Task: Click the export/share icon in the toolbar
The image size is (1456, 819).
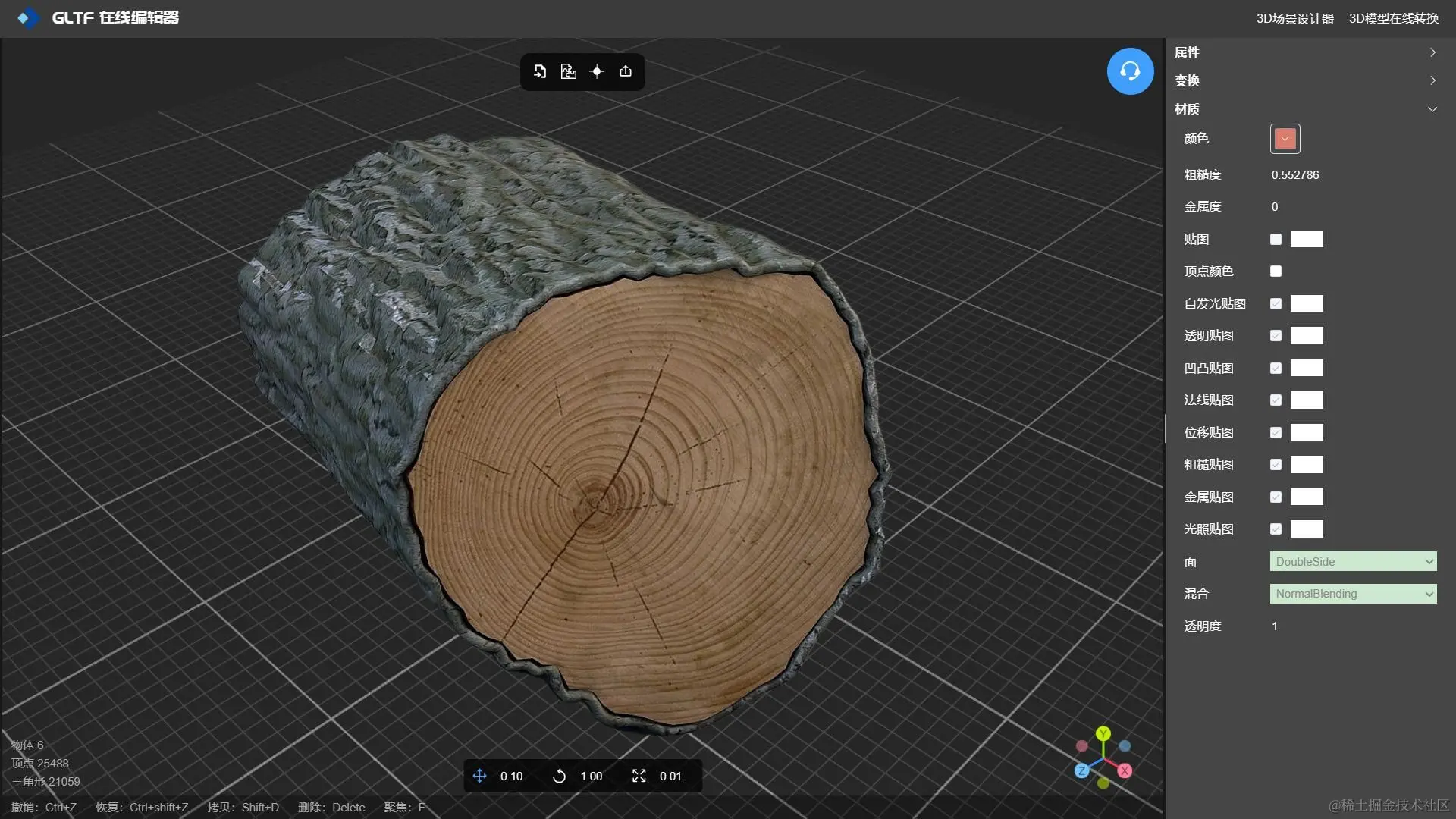Action: coord(626,71)
